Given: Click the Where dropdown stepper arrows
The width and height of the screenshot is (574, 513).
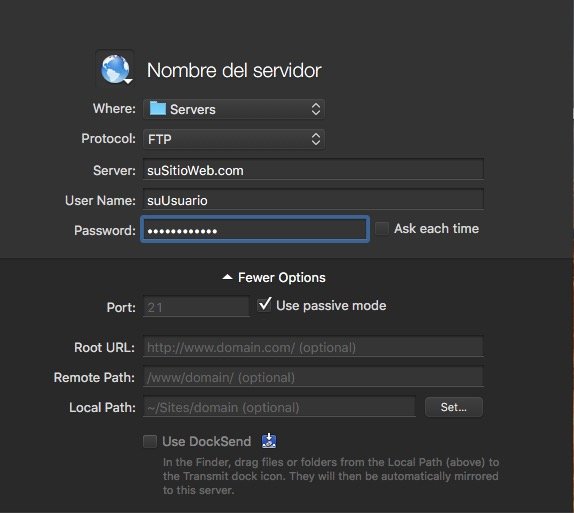Looking at the screenshot, I should click(x=316, y=109).
